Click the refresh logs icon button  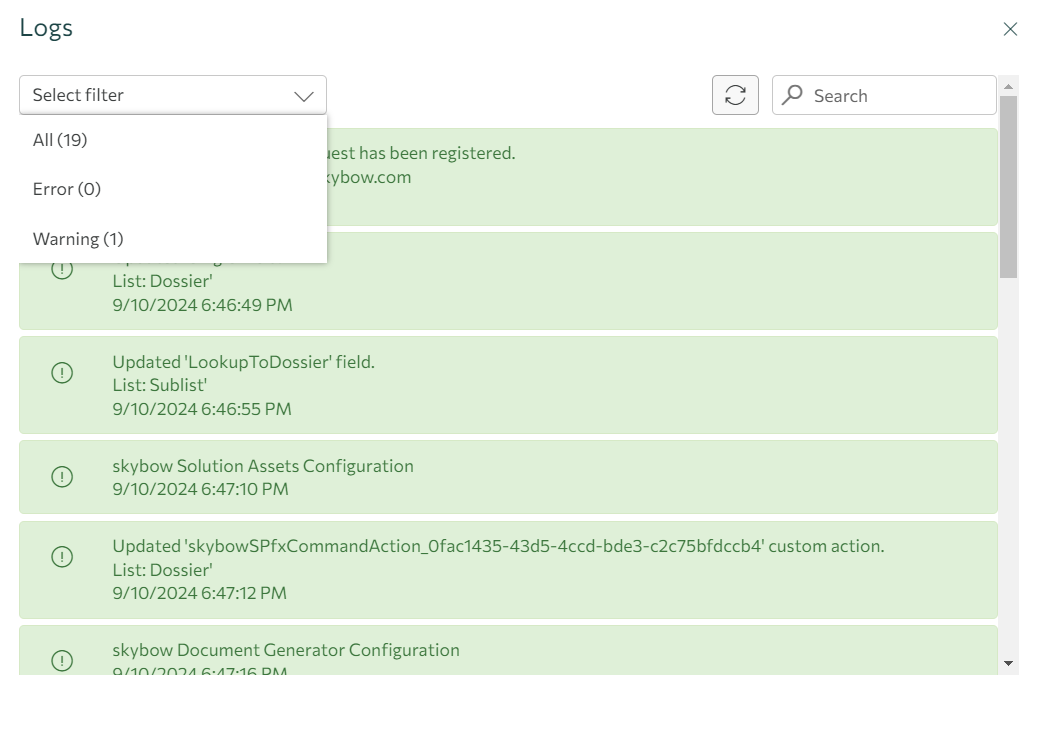(x=735, y=95)
